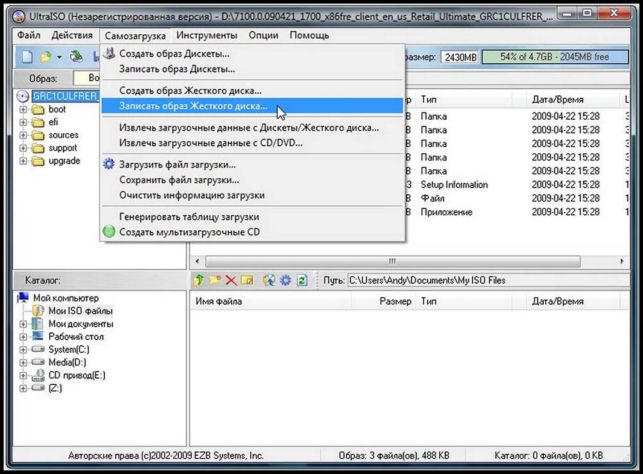Click the horizontal scrollbar thumb in image pane

click(x=392, y=261)
